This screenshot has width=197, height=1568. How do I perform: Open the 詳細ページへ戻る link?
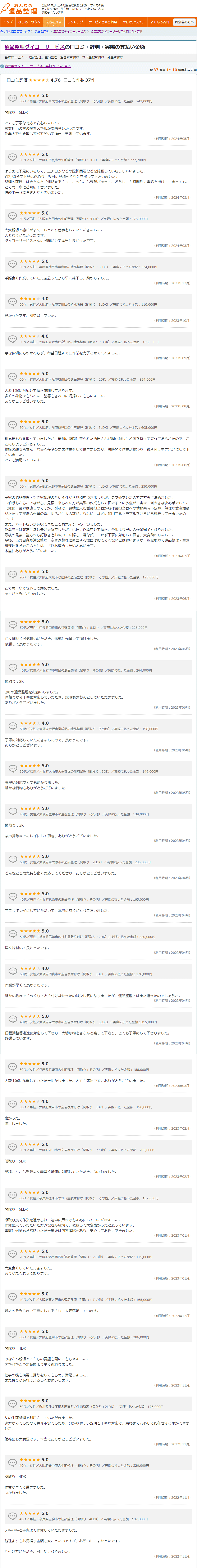(38, 66)
